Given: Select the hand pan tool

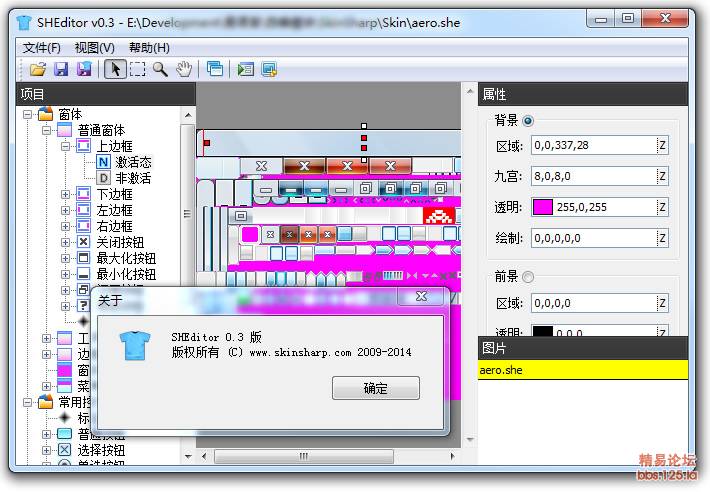Looking at the screenshot, I should pyautogui.click(x=184, y=69).
